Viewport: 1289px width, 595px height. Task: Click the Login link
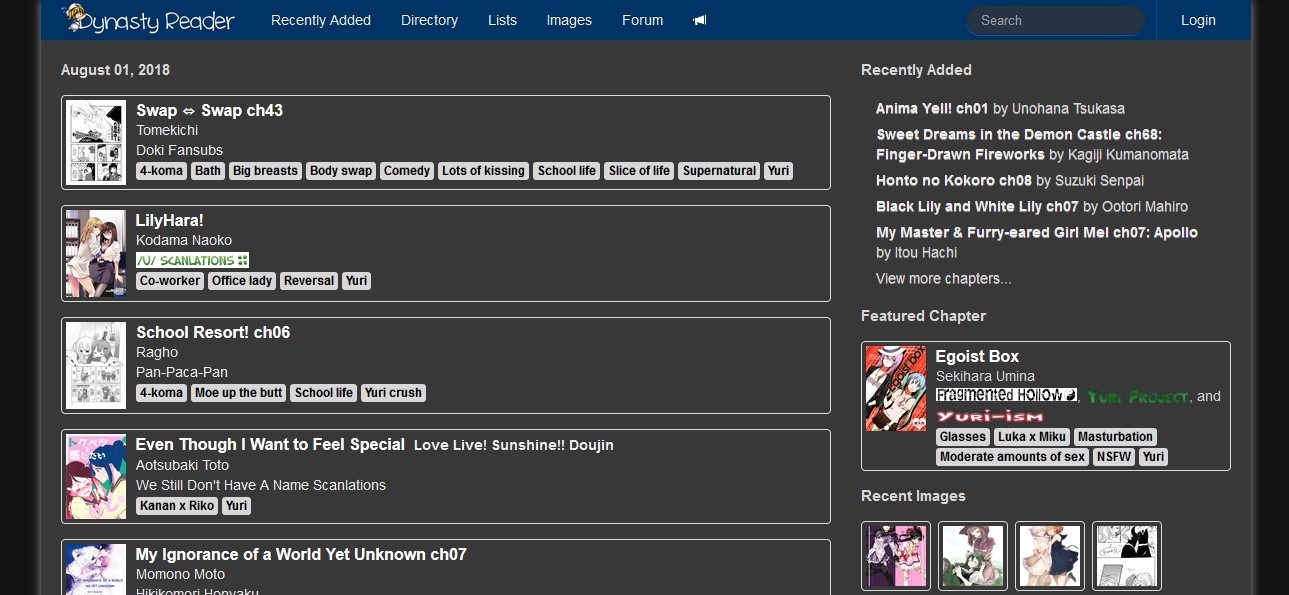pos(1198,20)
